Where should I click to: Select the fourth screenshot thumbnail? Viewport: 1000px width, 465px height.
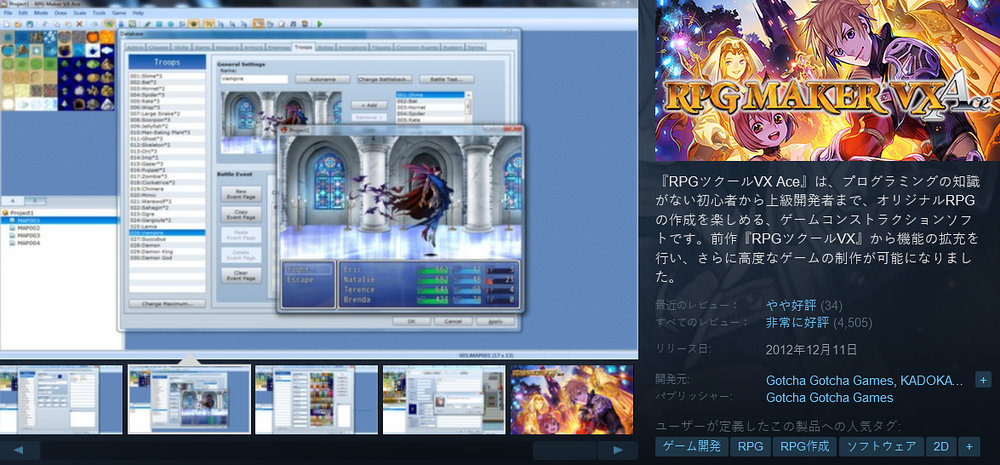pyautogui.click(x=444, y=399)
